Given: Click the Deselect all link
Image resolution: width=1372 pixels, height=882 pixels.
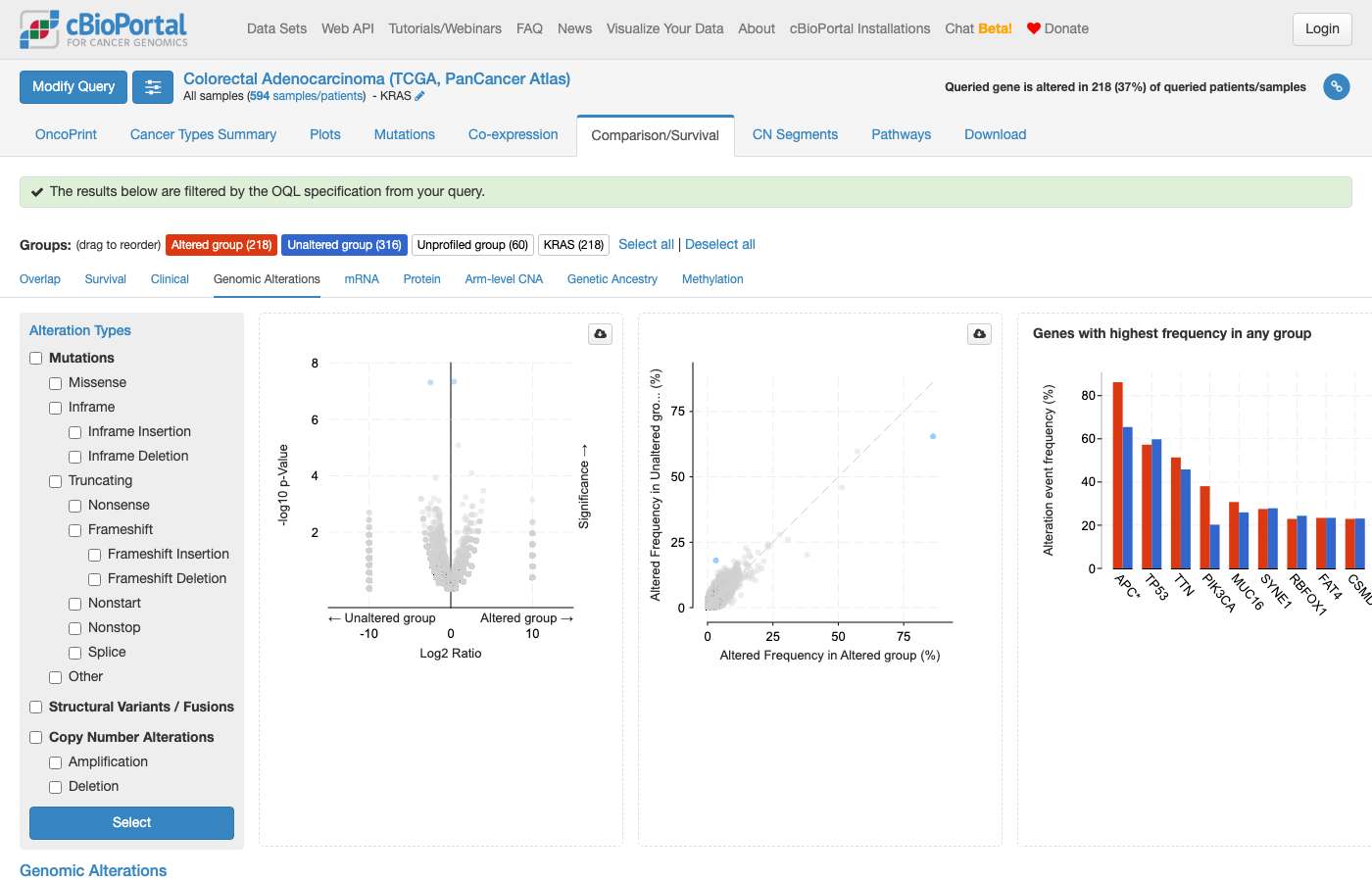Looking at the screenshot, I should coord(720,244).
